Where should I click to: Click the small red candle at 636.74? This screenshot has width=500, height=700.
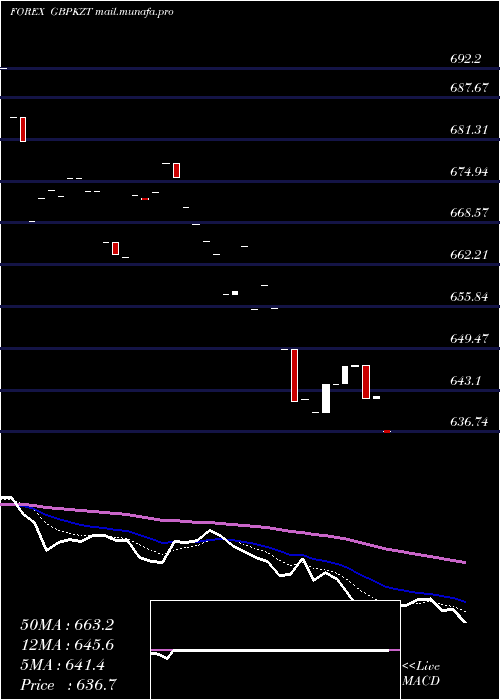coord(387,431)
